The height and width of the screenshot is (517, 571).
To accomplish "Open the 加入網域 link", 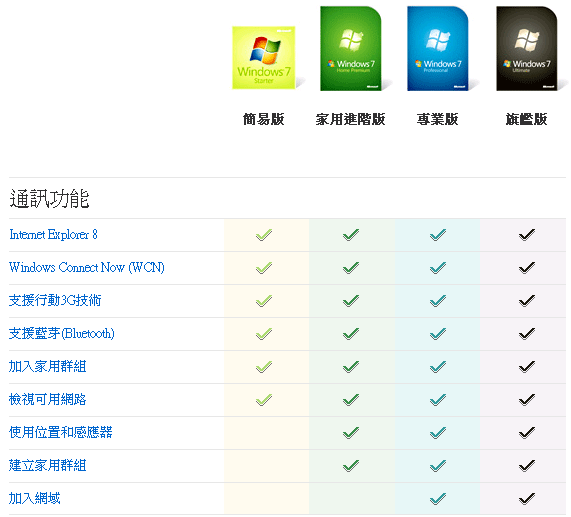I will 35,498.
